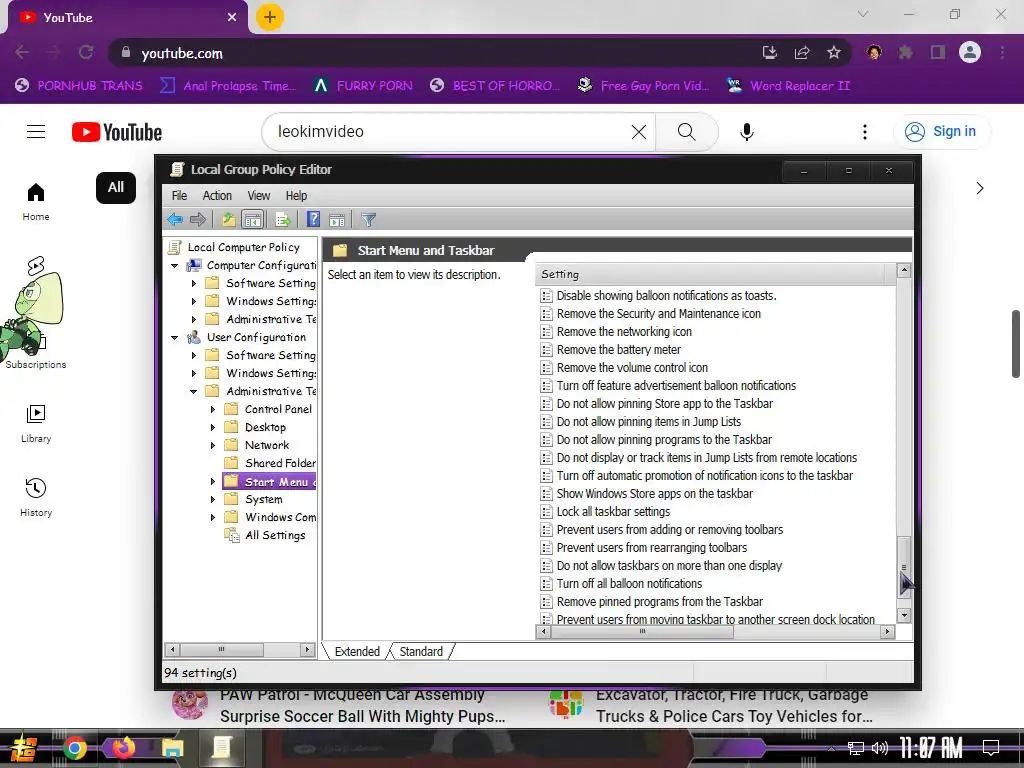Open the View menu
The width and height of the screenshot is (1024, 768).
259,195
